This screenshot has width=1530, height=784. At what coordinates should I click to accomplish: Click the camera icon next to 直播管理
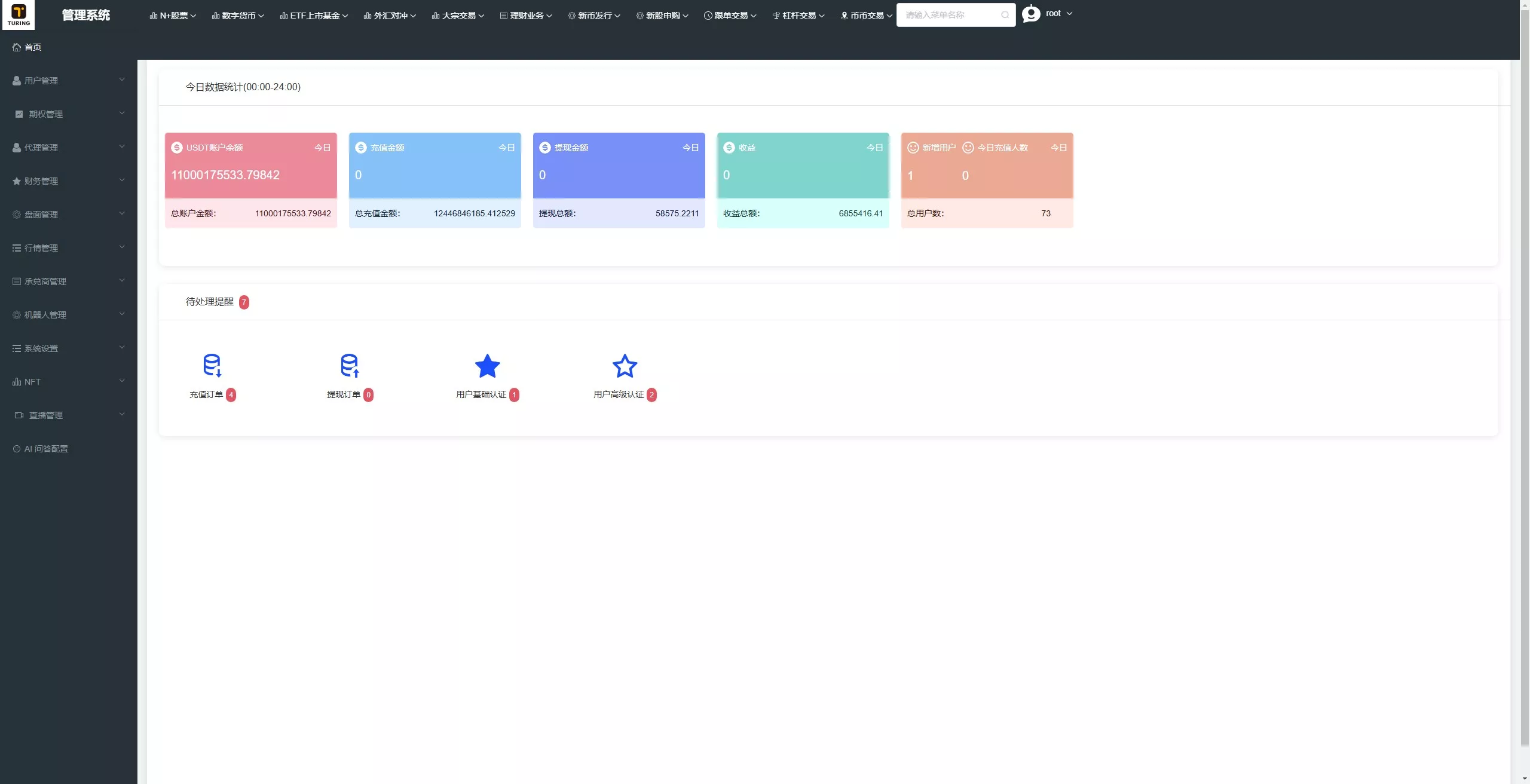[x=19, y=415]
